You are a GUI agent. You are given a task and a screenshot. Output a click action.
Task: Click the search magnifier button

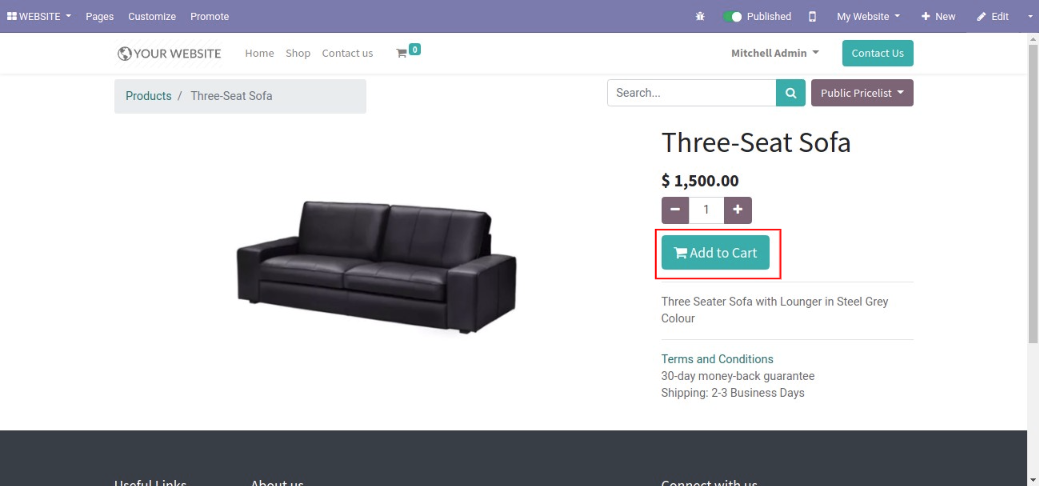pos(791,93)
